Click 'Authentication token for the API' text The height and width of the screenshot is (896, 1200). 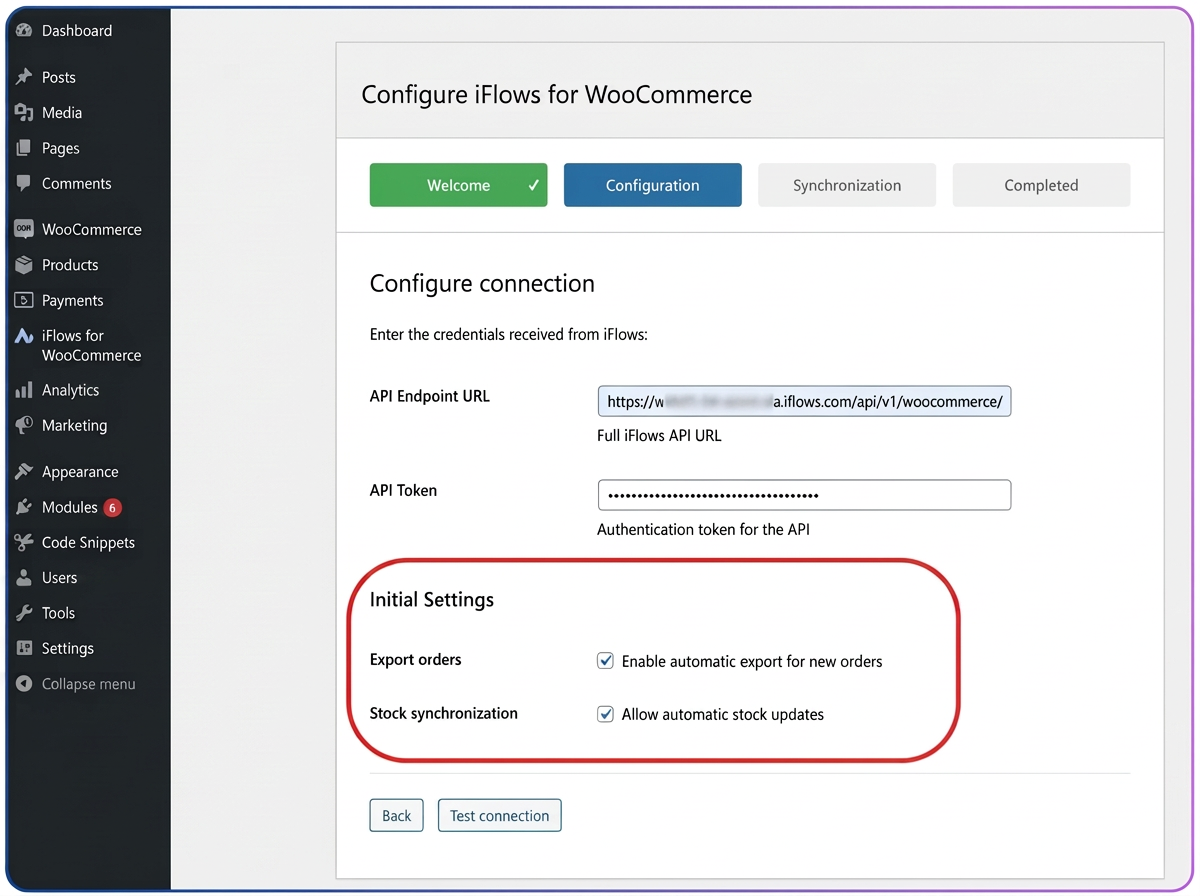tap(703, 530)
